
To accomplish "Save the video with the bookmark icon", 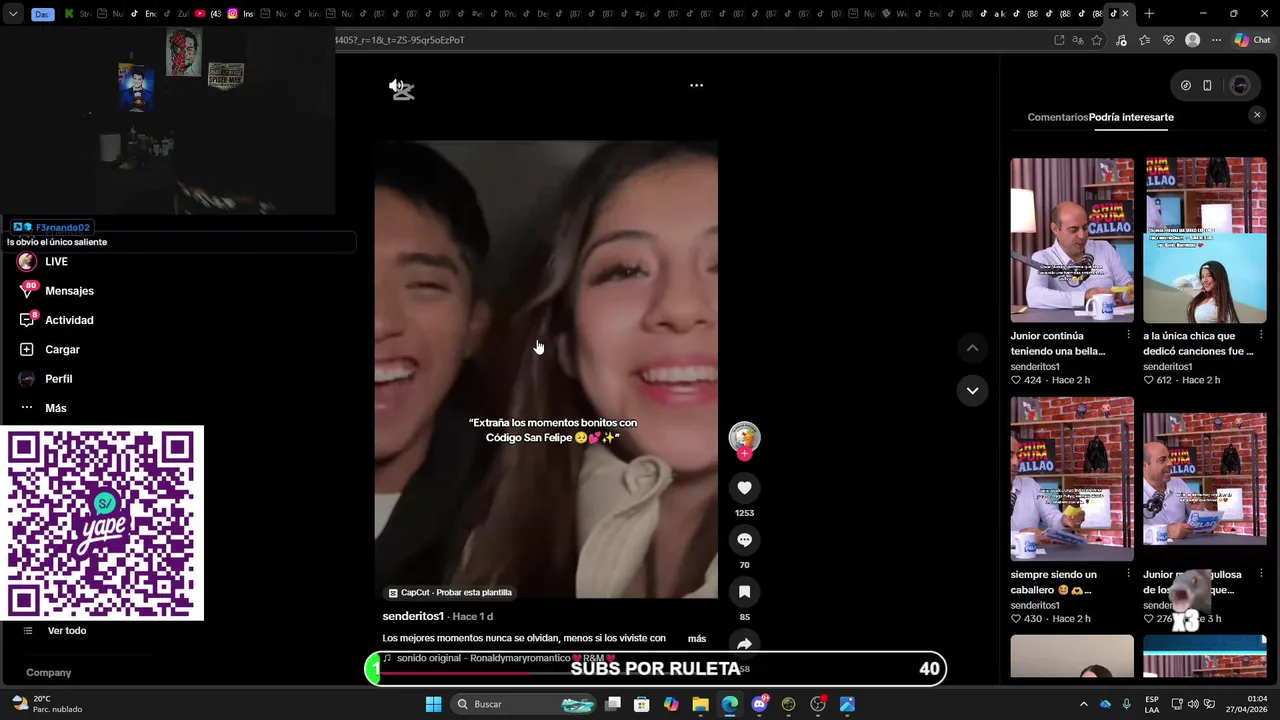I will (x=744, y=592).
